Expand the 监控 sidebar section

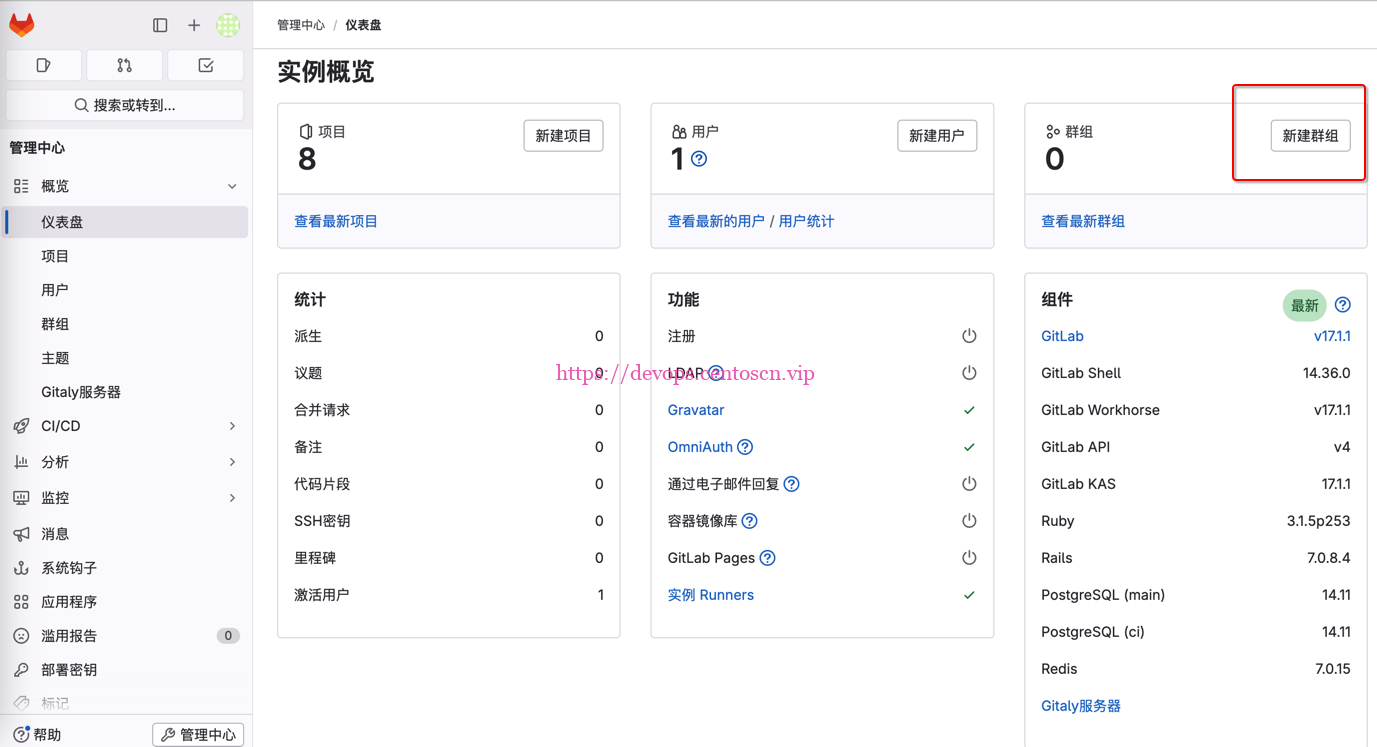pyautogui.click(x=232, y=498)
